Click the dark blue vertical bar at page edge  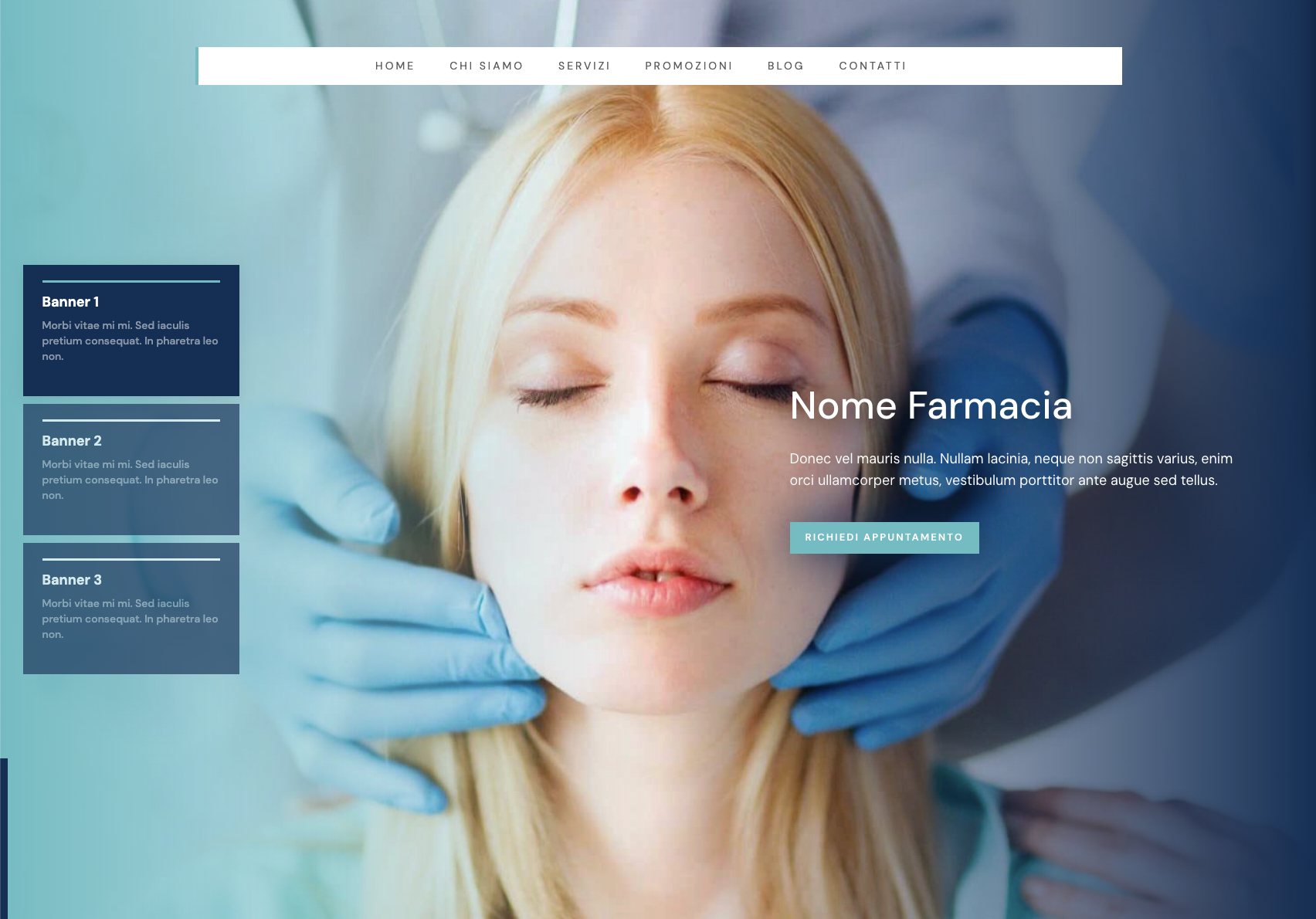click(3, 838)
